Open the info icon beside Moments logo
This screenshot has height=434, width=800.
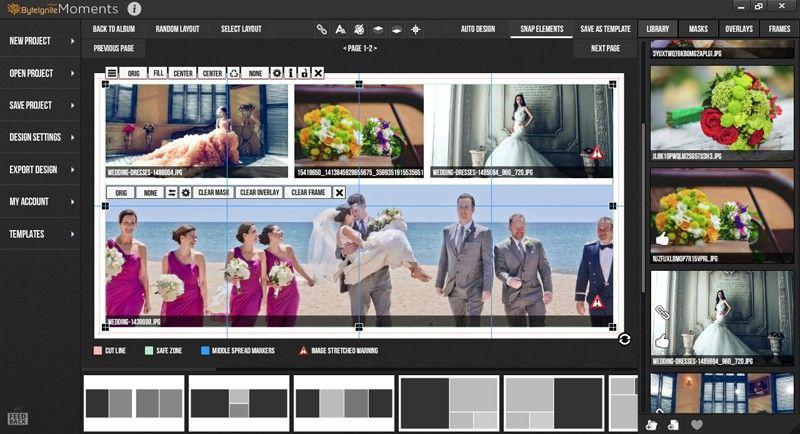[134, 9]
